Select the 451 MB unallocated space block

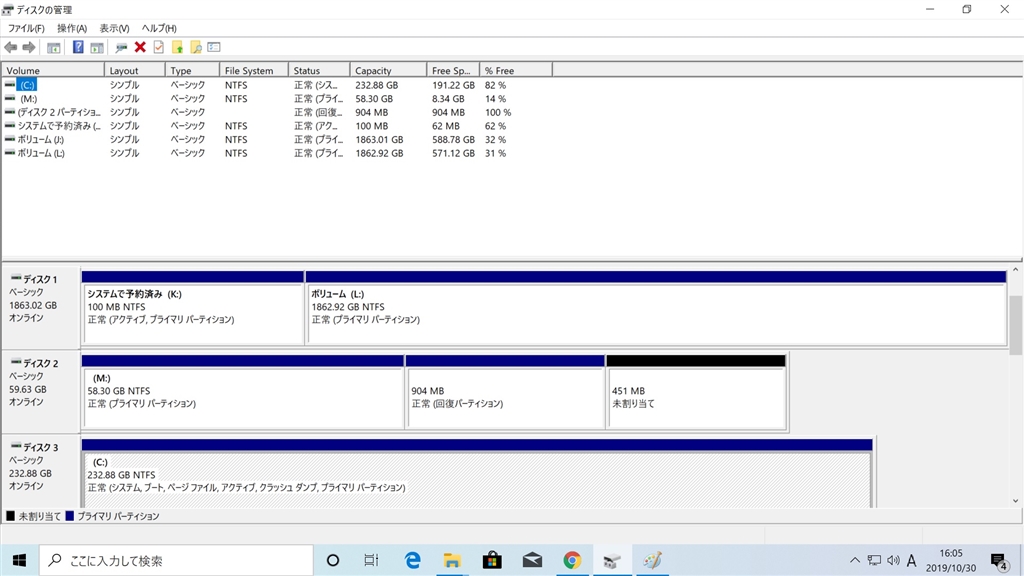tap(696, 392)
